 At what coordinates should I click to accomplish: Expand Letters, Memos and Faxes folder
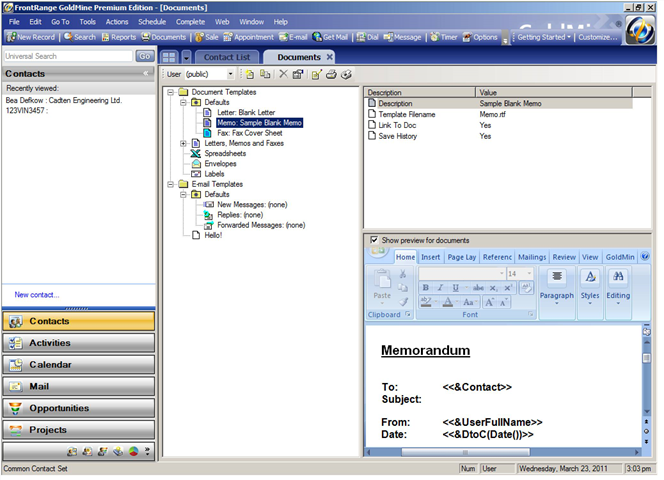pyautogui.click(x=183, y=143)
